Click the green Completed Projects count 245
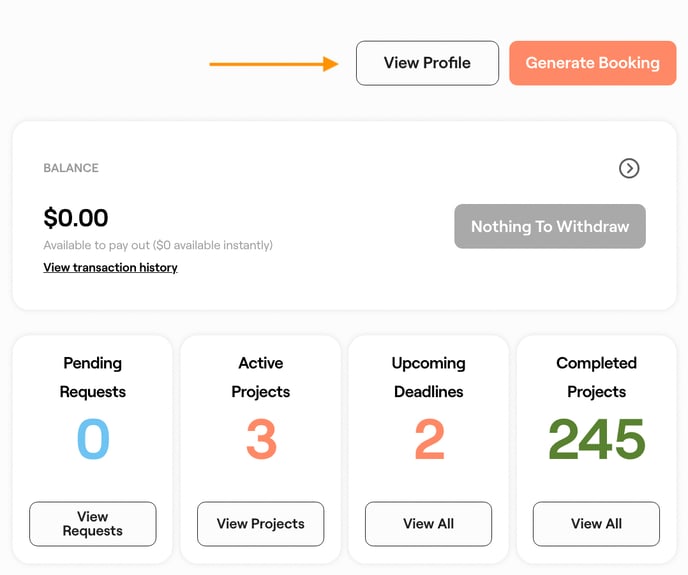This screenshot has width=688, height=575. click(596, 440)
